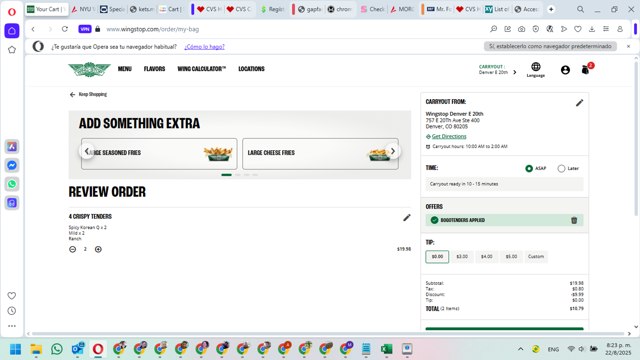The height and width of the screenshot is (360, 640).
Task: Switch to the NYU browser tab
Action: click(82, 9)
